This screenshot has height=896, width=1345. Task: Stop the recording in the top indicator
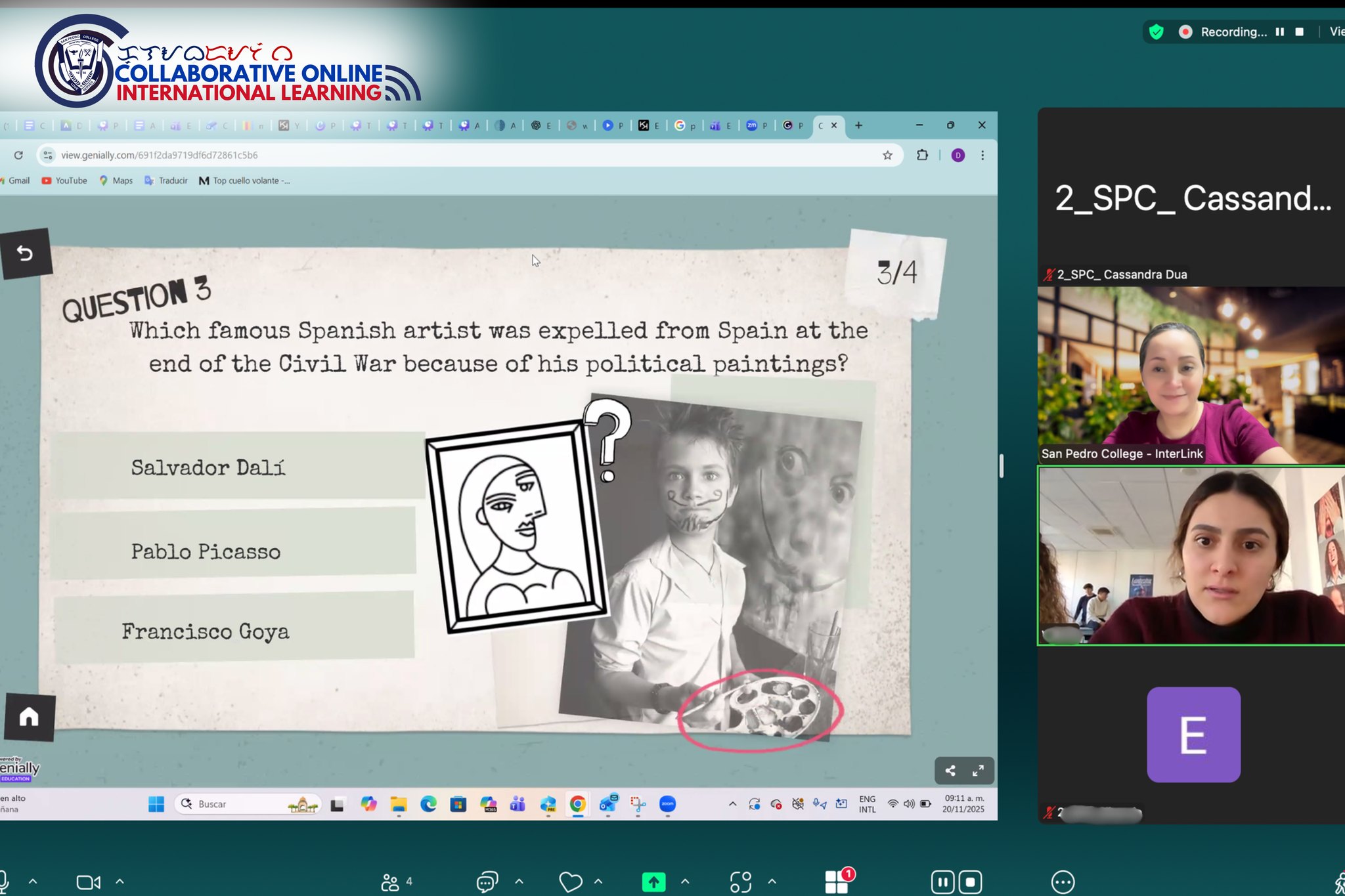click(1299, 32)
